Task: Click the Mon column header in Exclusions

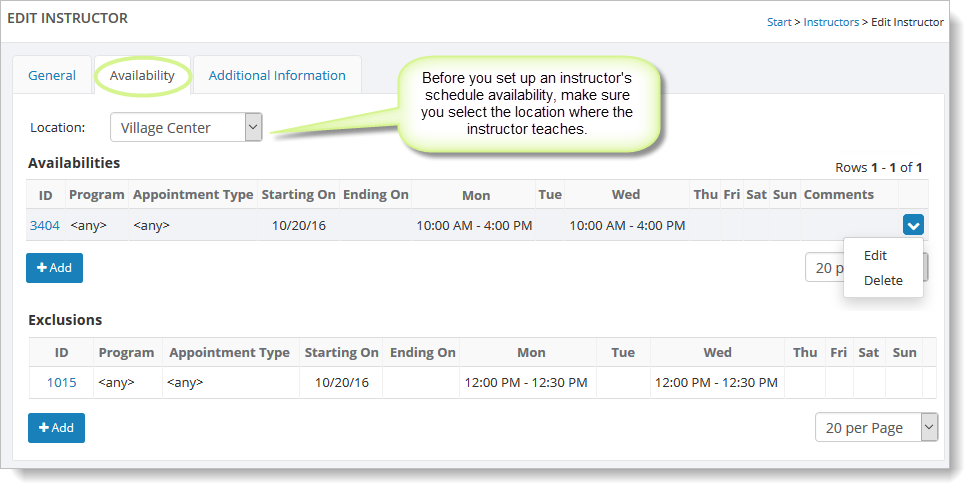Action: tap(531, 352)
